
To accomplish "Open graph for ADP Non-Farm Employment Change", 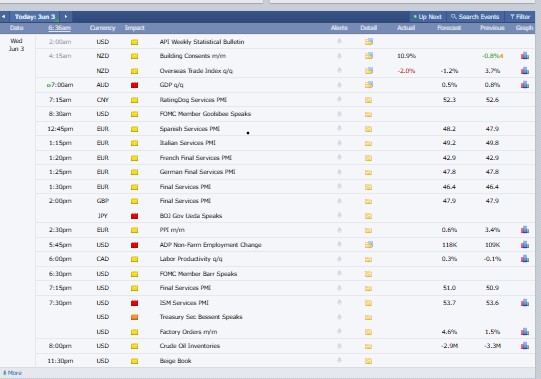I will 525,245.
